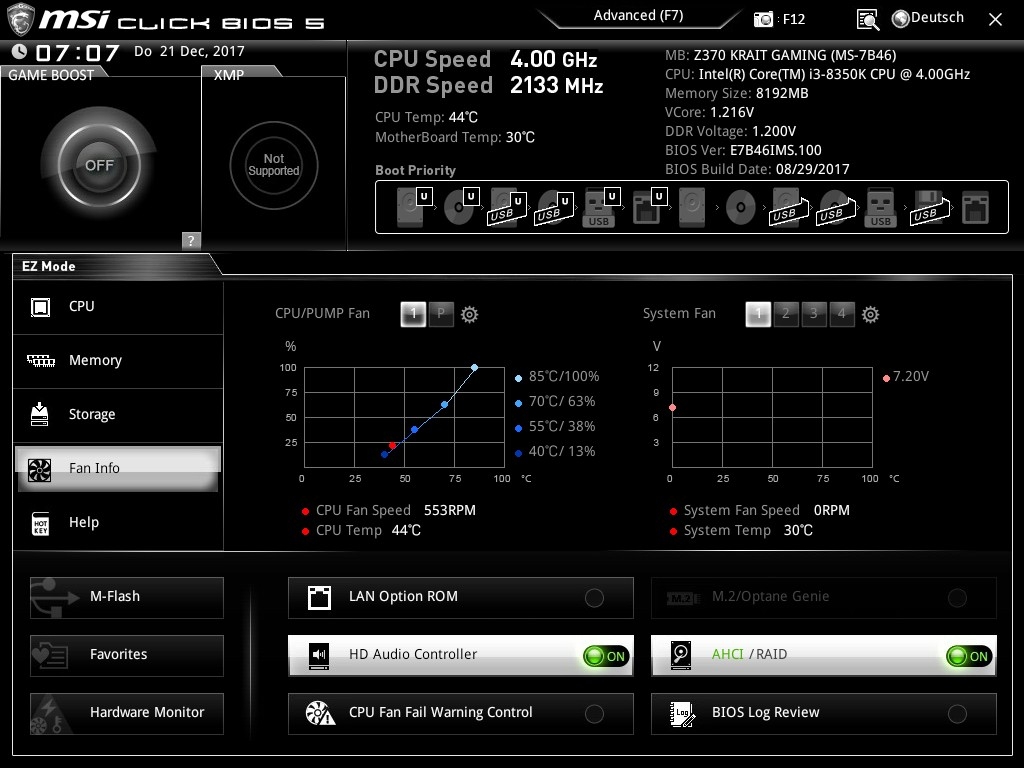This screenshot has height=768, width=1024.
Task: Open Hardware Monitor
Action: coord(127,713)
